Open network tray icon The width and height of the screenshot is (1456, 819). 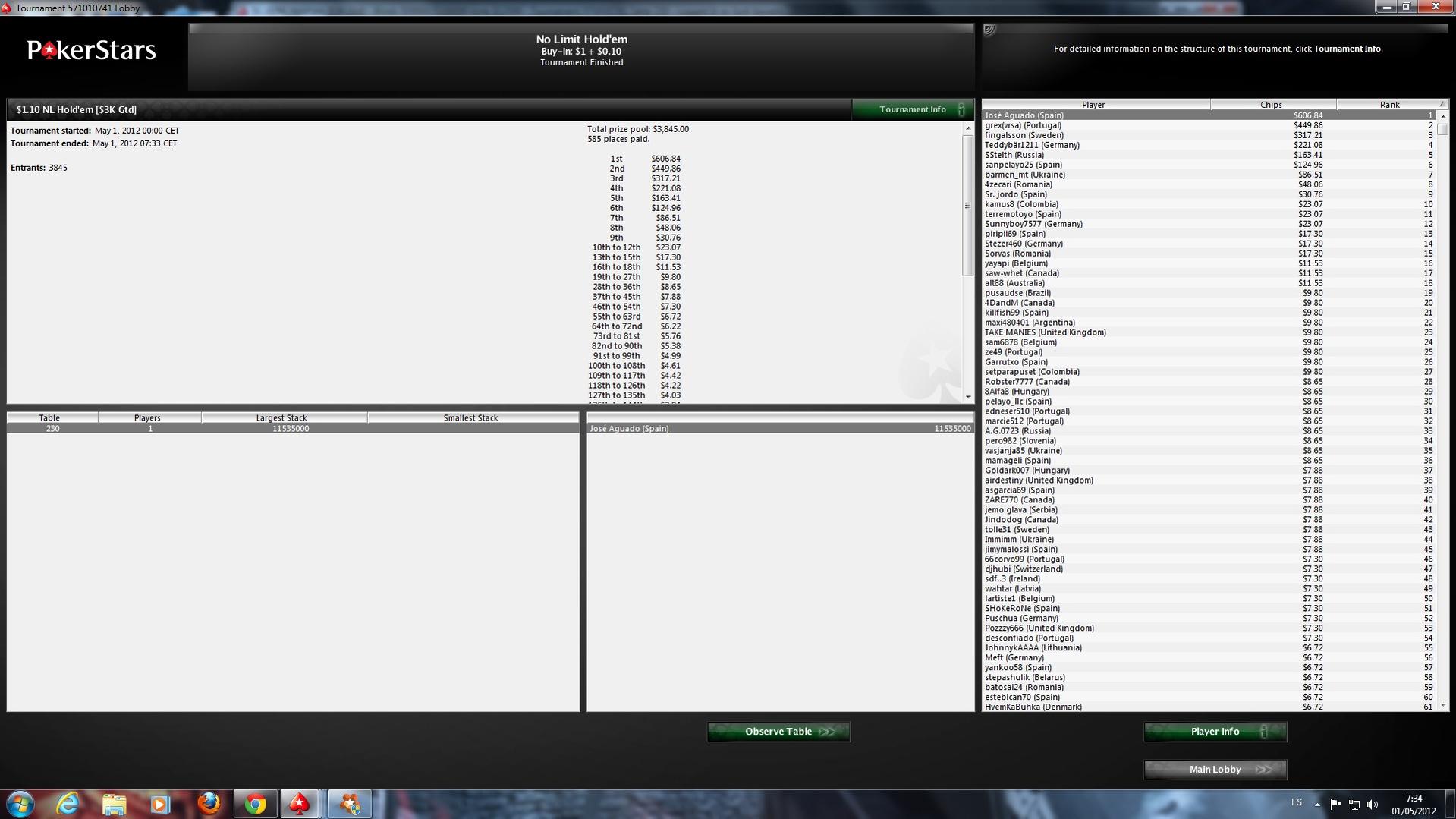(1354, 804)
